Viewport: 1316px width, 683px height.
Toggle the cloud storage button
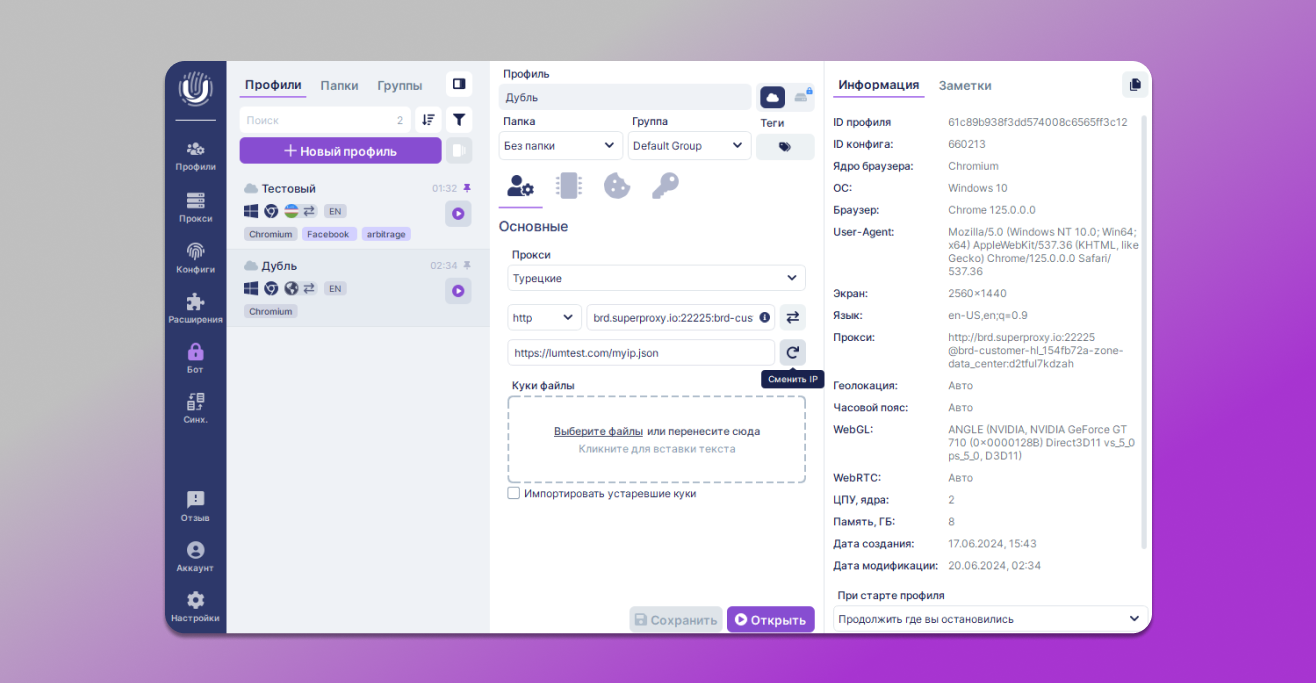click(x=772, y=97)
